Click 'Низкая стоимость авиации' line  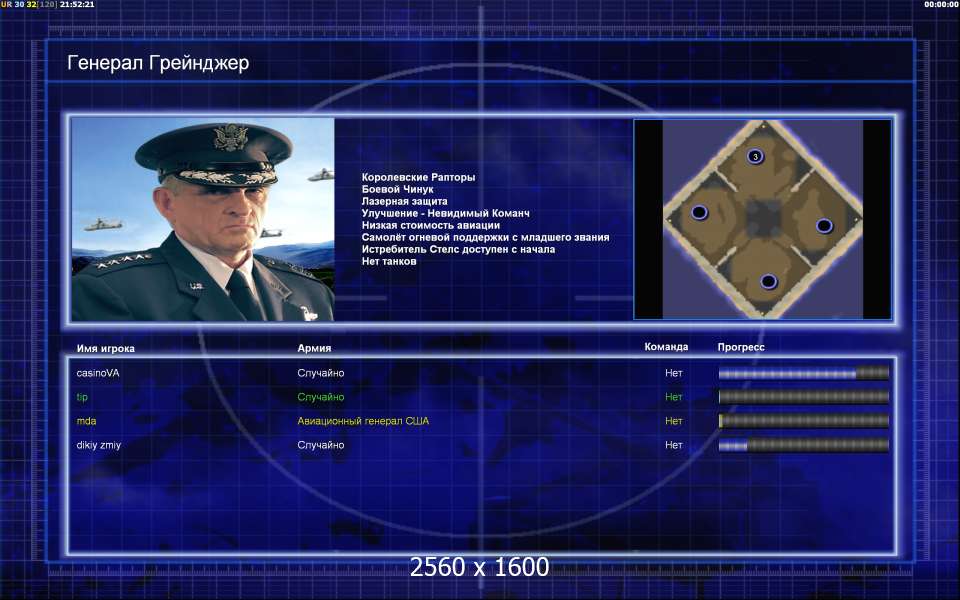click(x=430, y=225)
